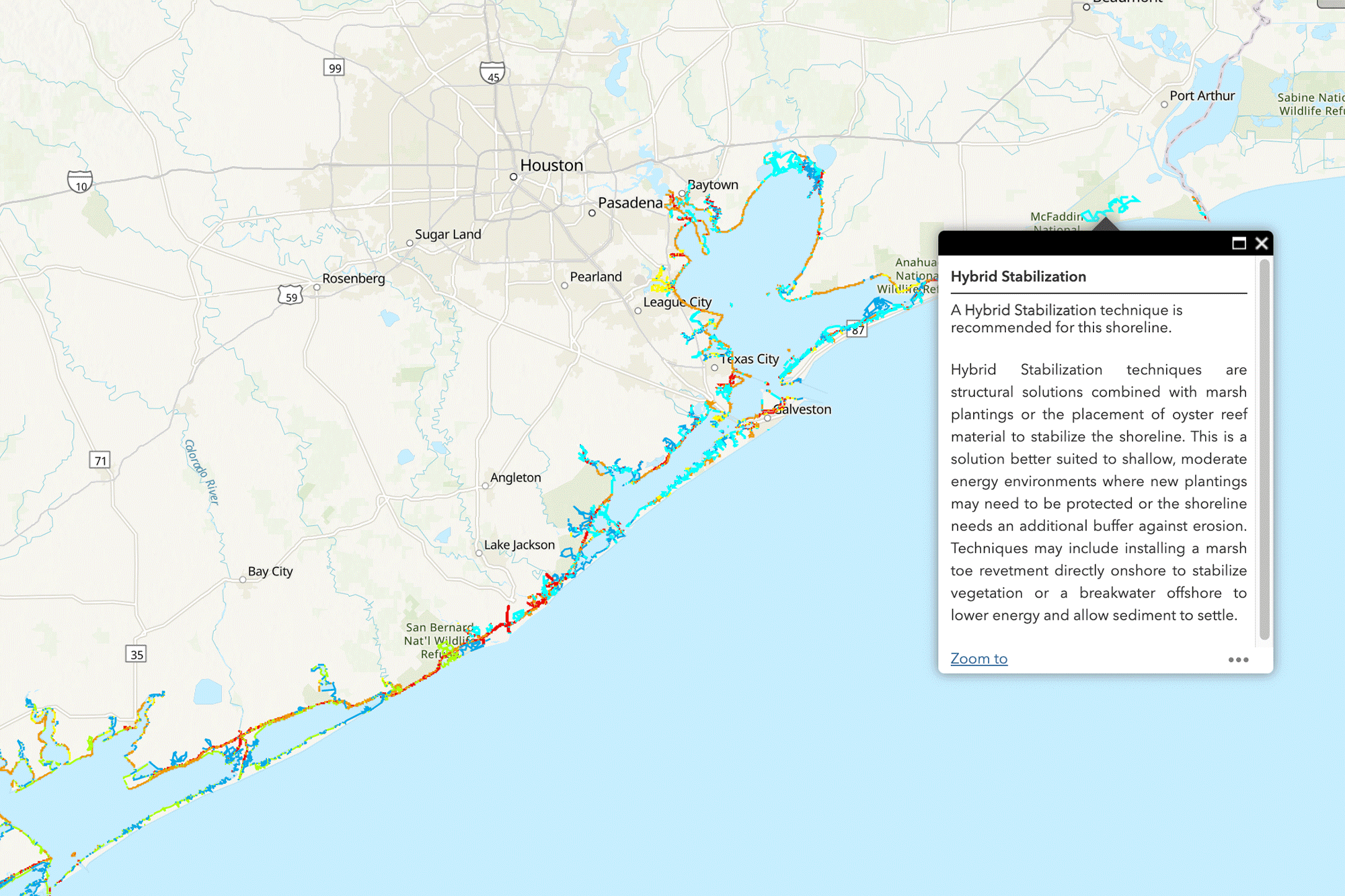Click the Highway 35 route marker
The image size is (1345, 896).
point(136,654)
